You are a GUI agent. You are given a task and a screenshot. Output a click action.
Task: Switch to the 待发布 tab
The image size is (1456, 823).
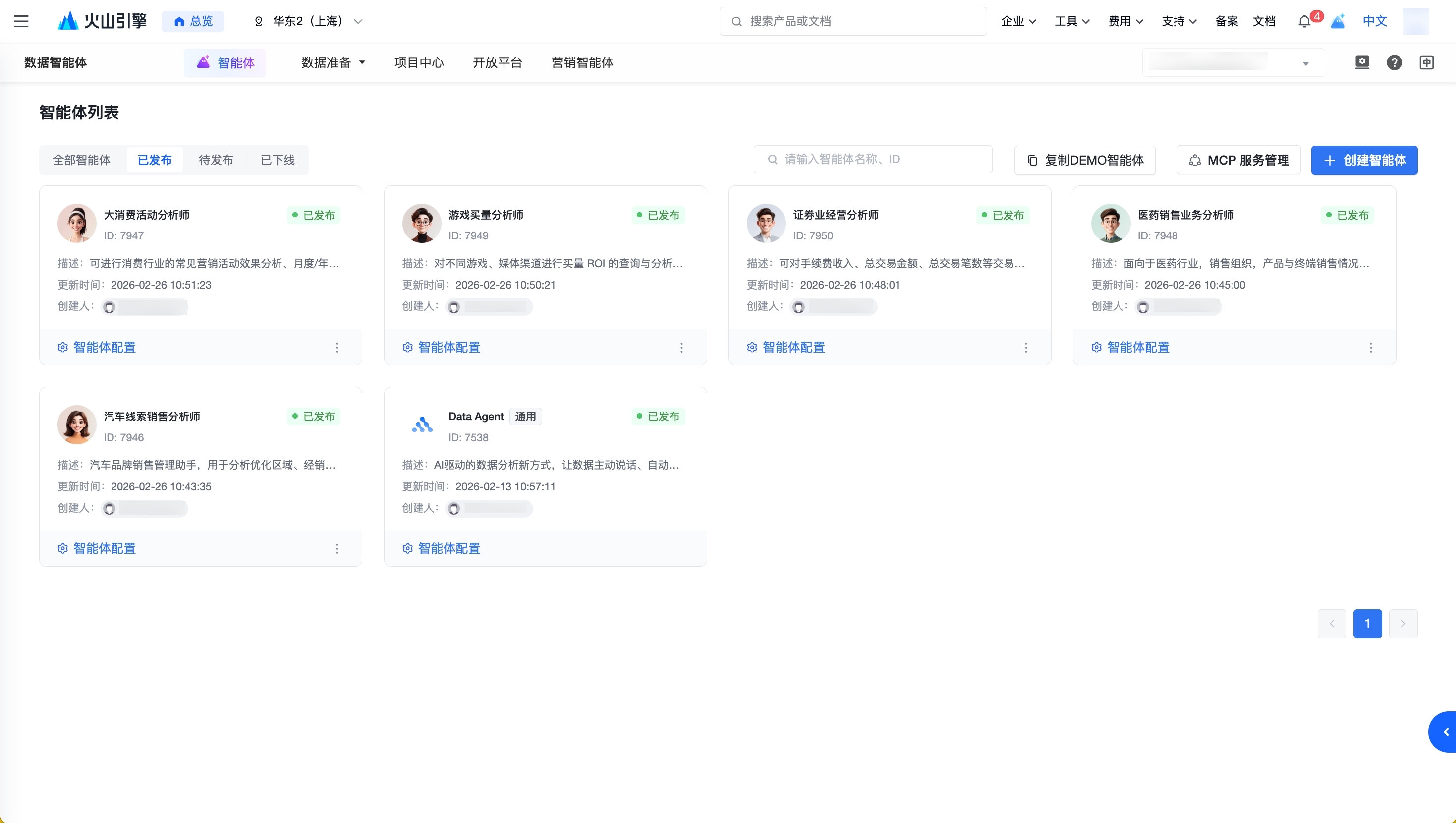pos(216,160)
